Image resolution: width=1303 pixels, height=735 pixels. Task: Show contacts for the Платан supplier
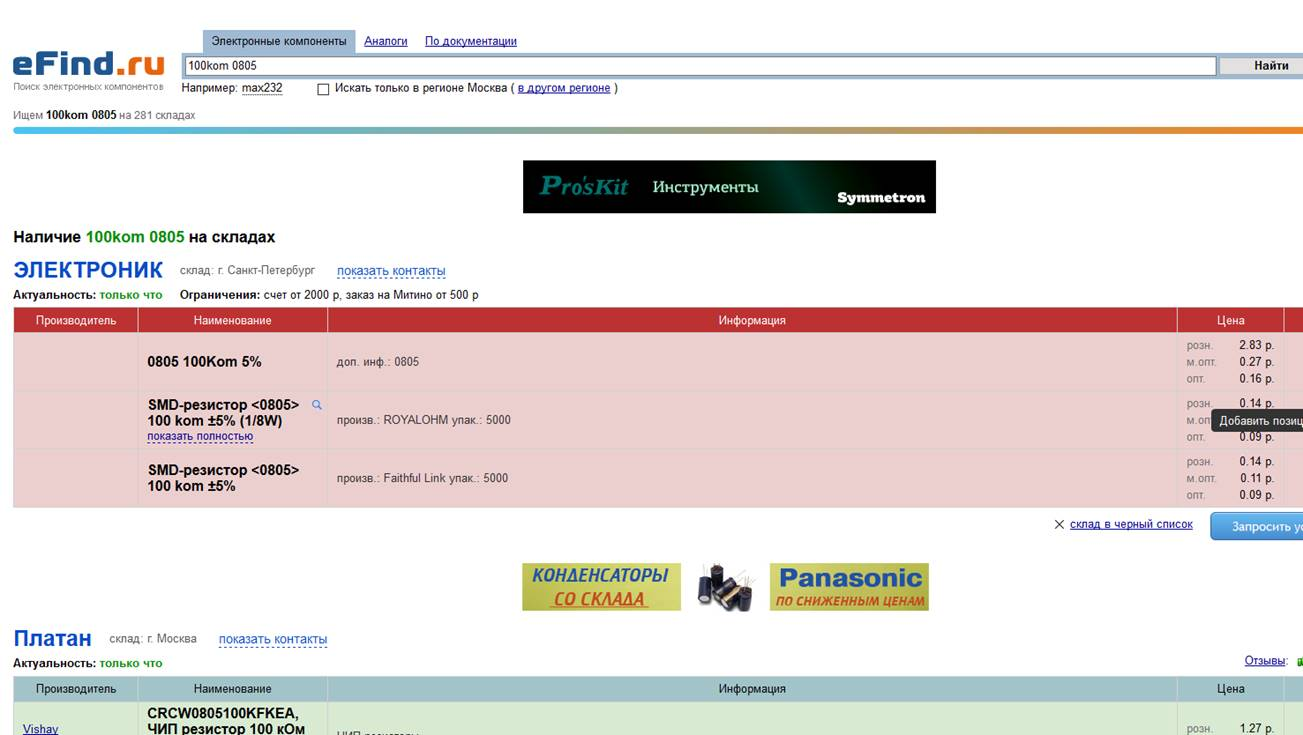point(273,639)
